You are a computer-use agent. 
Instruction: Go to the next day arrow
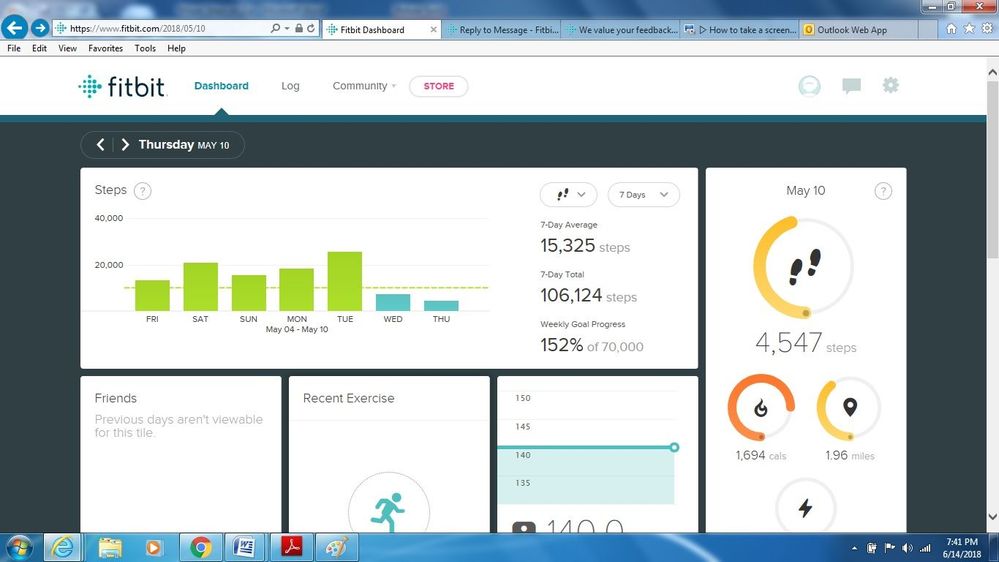click(x=125, y=145)
